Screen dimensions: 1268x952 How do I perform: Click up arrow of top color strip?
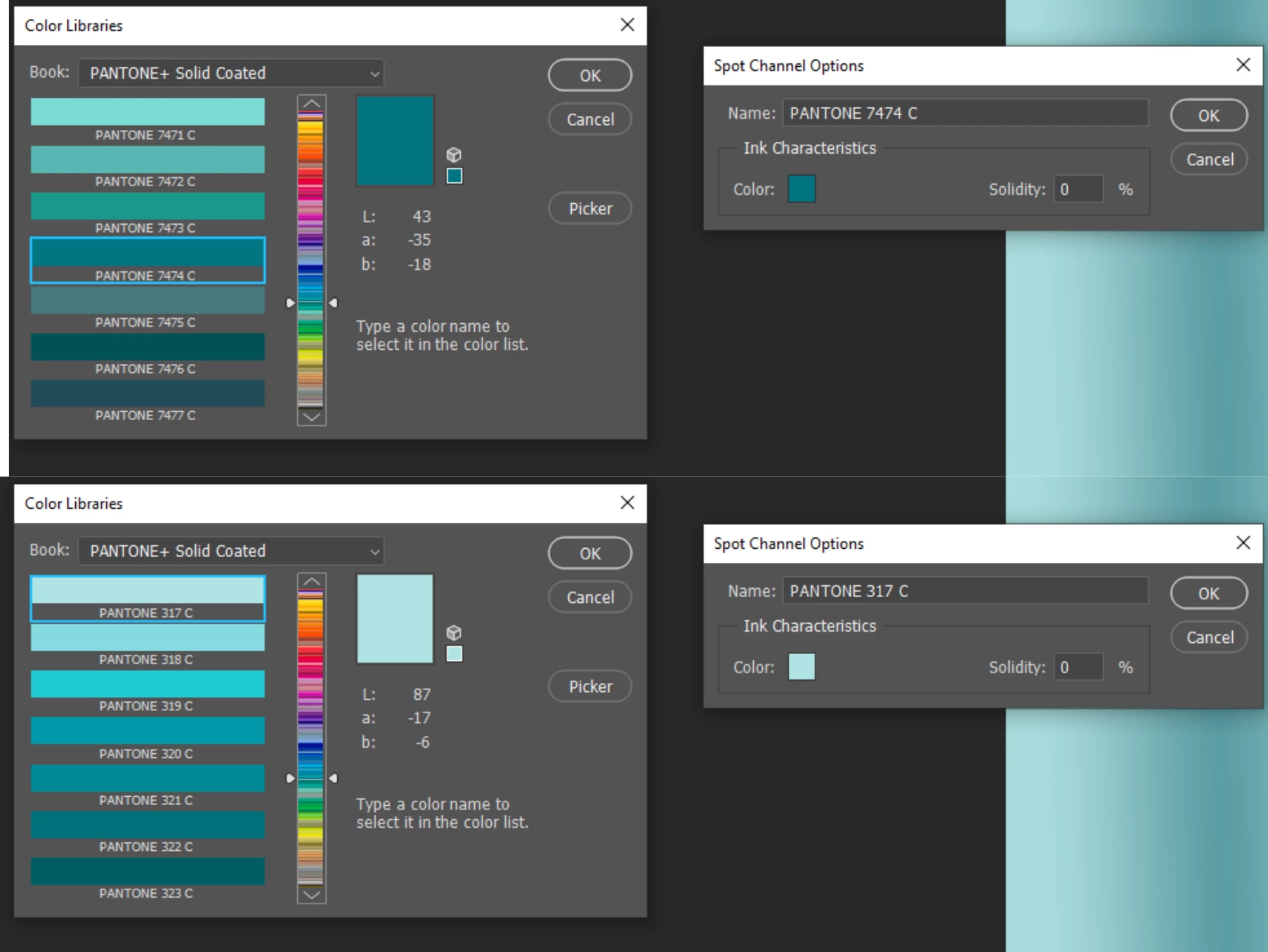pyautogui.click(x=311, y=103)
